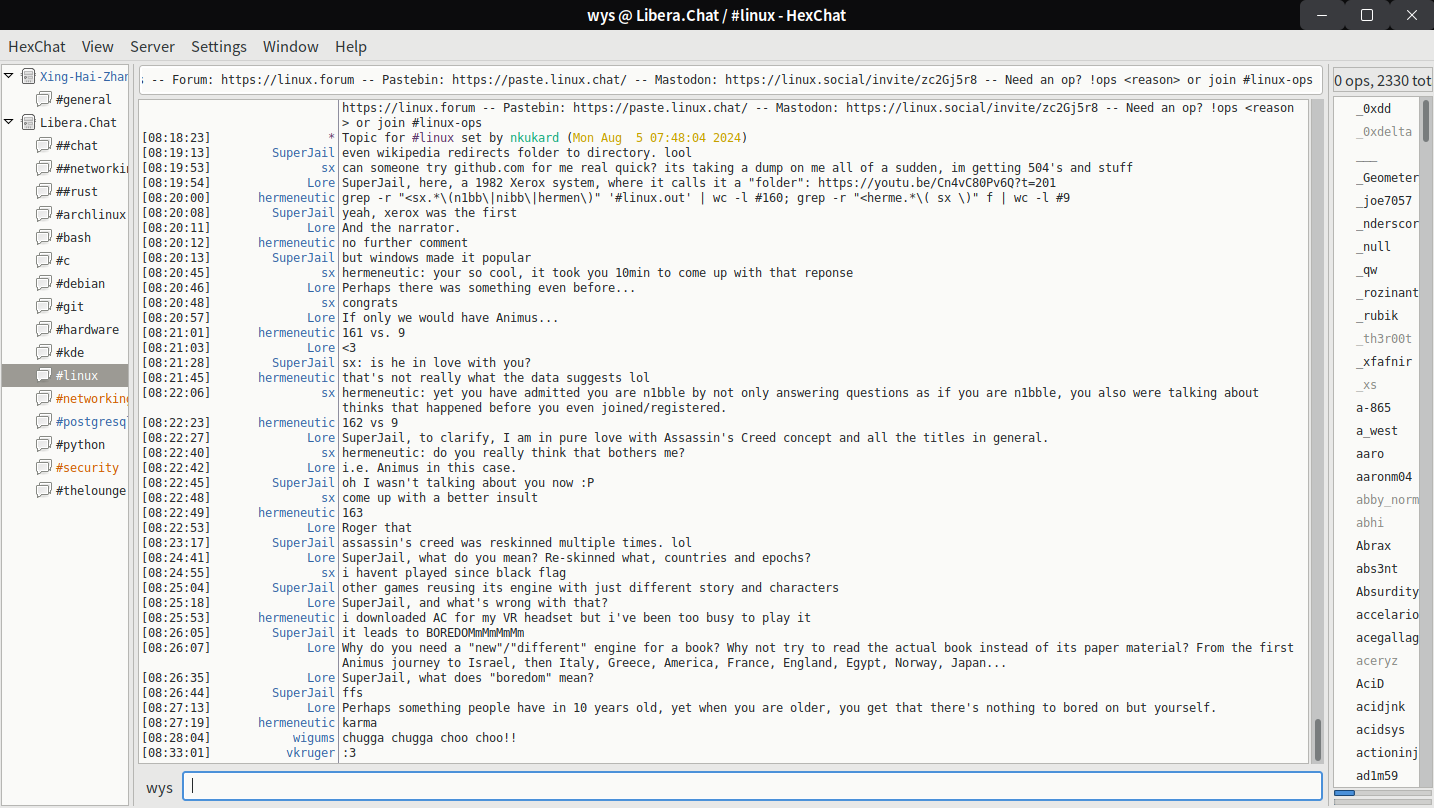
Task: Open the HexChat menu
Action: tap(37, 47)
